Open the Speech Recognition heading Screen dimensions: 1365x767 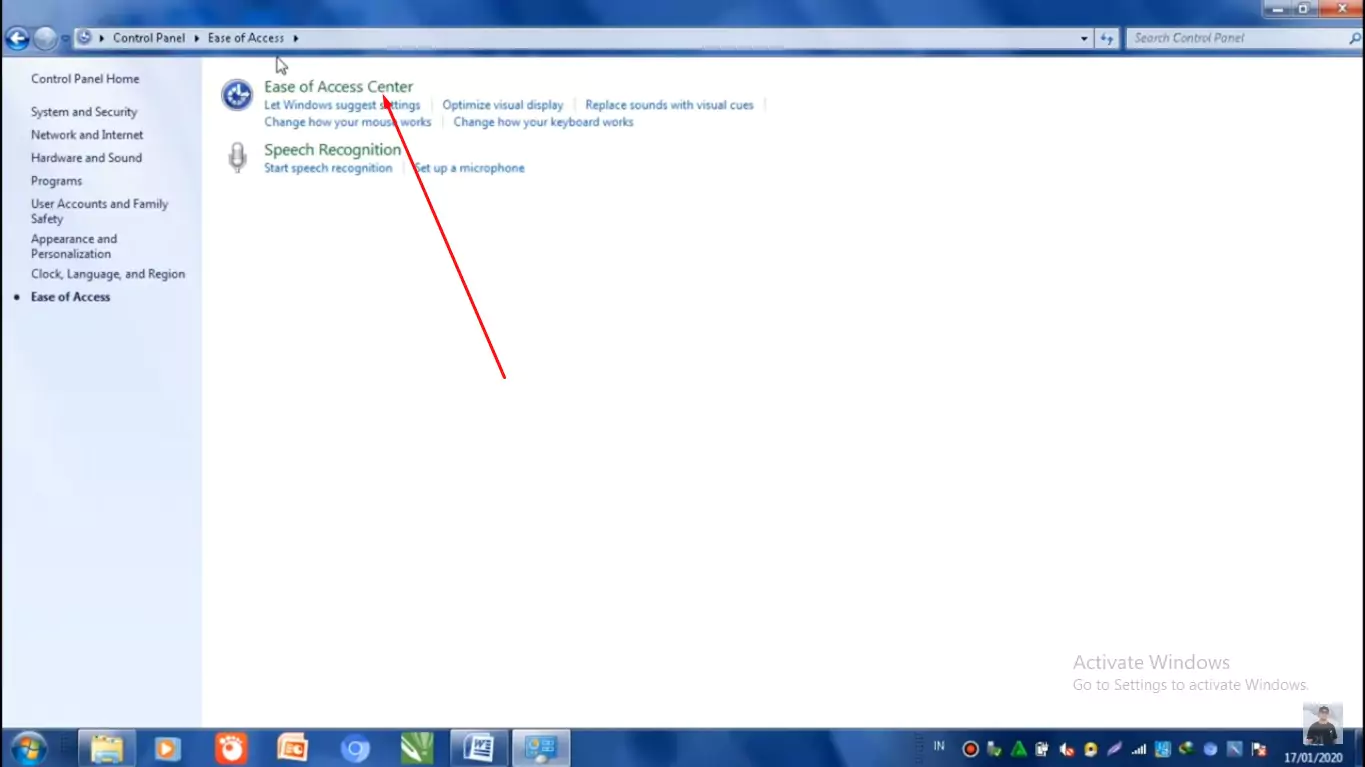332,150
